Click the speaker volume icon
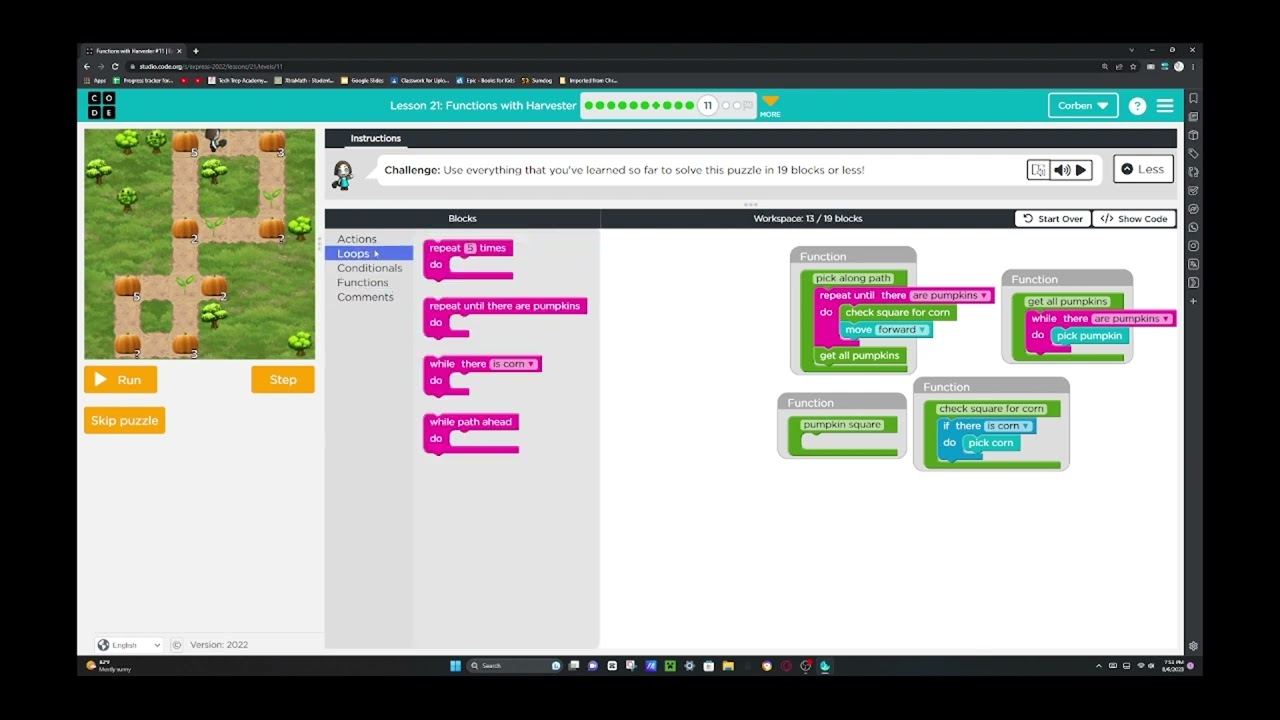Image resolution: width=1280 pixels, height=720 pixels. 1061,170
